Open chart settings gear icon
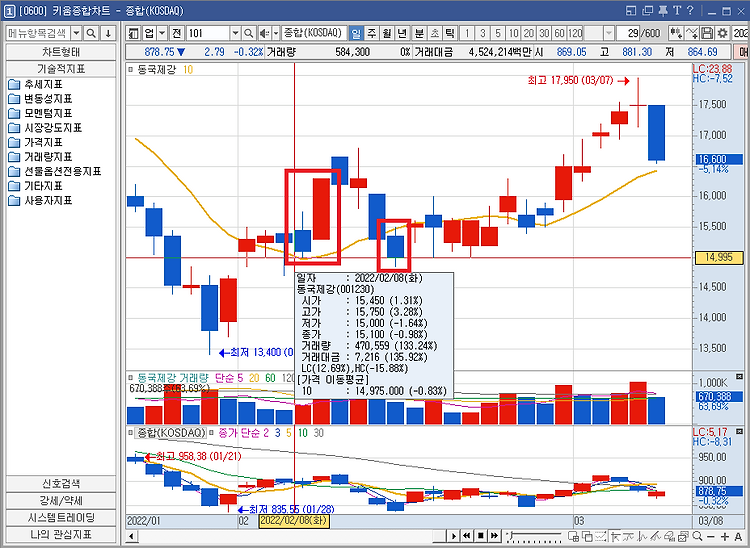 click(x=722, y=33)
